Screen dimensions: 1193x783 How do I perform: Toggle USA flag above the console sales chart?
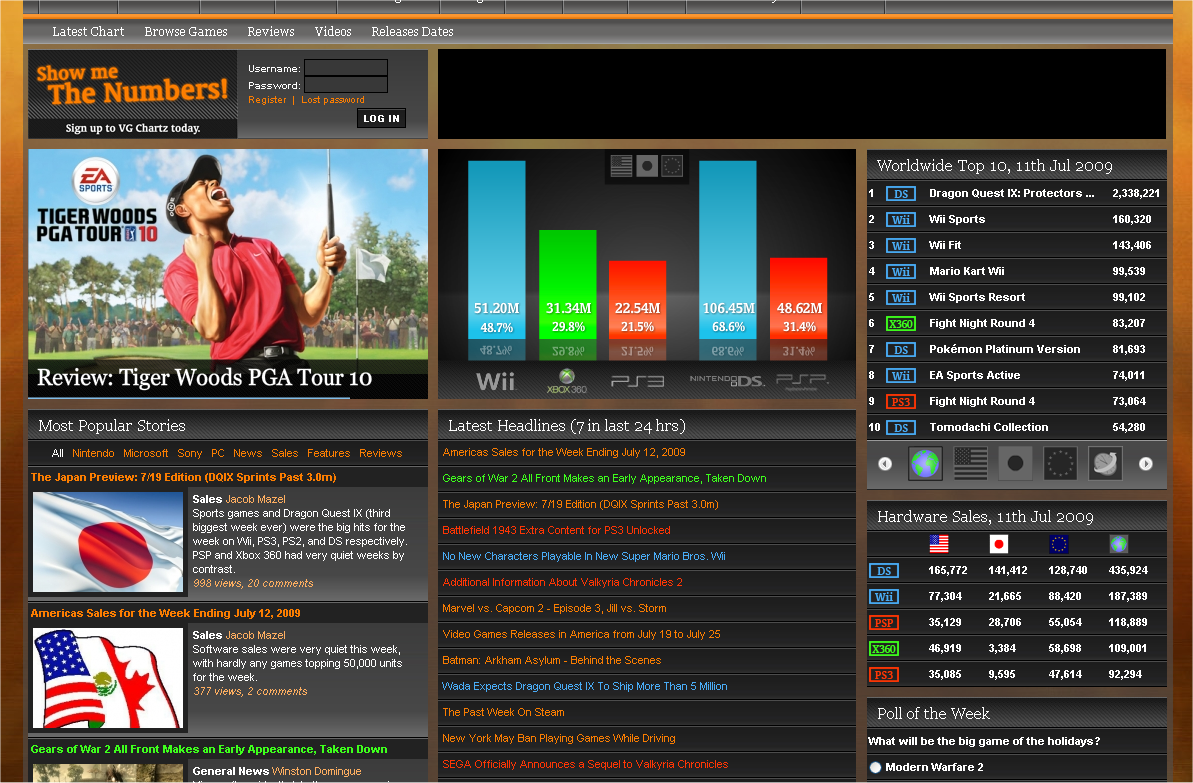tap(622, 166)
